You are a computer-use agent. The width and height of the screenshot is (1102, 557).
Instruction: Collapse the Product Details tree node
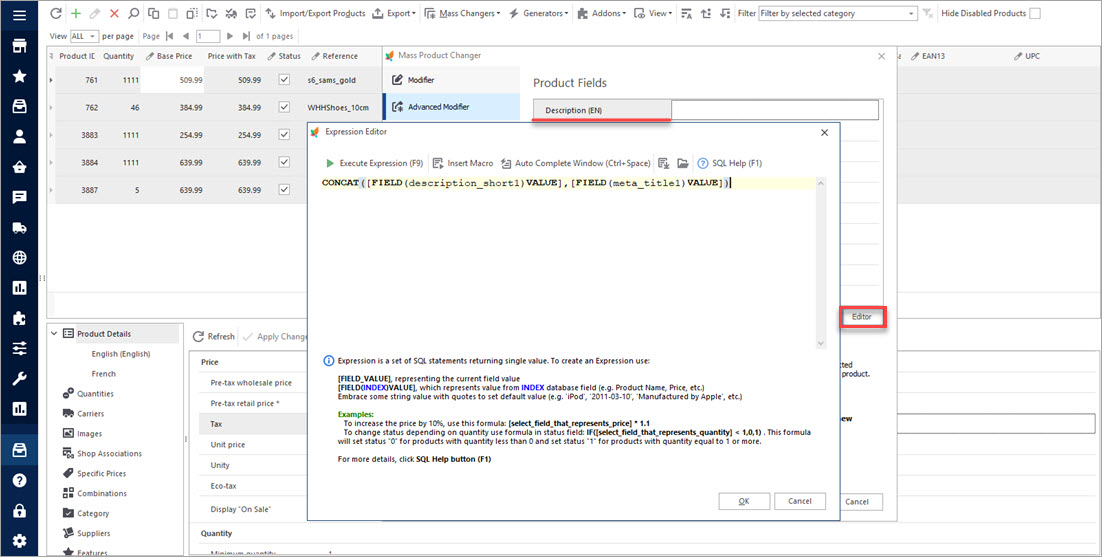pyautogui.click(x=55, y=334)
